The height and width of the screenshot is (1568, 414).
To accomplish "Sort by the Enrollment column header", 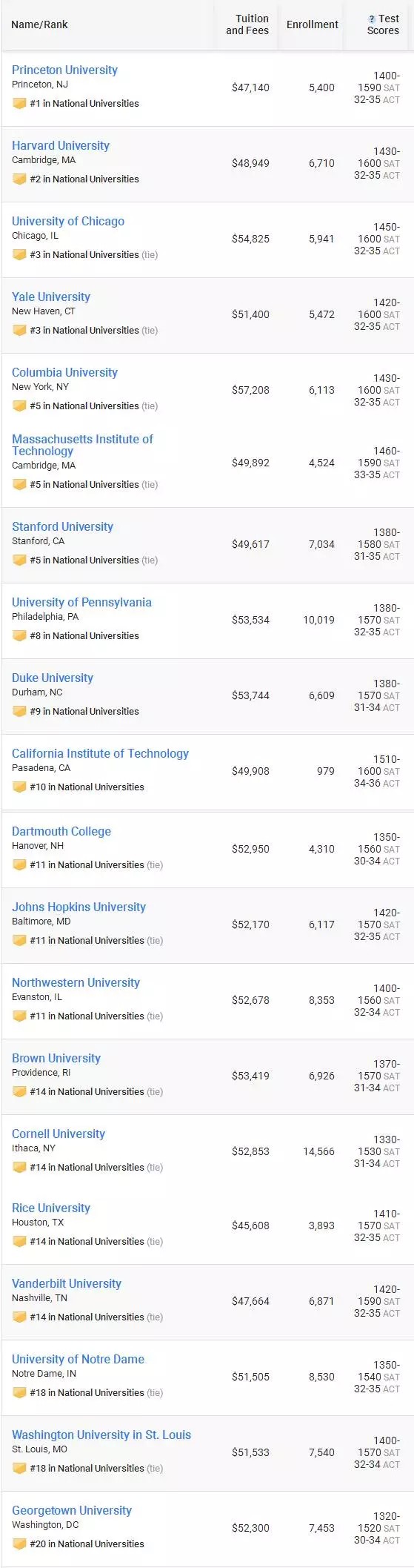I will (x=312, y=24).
